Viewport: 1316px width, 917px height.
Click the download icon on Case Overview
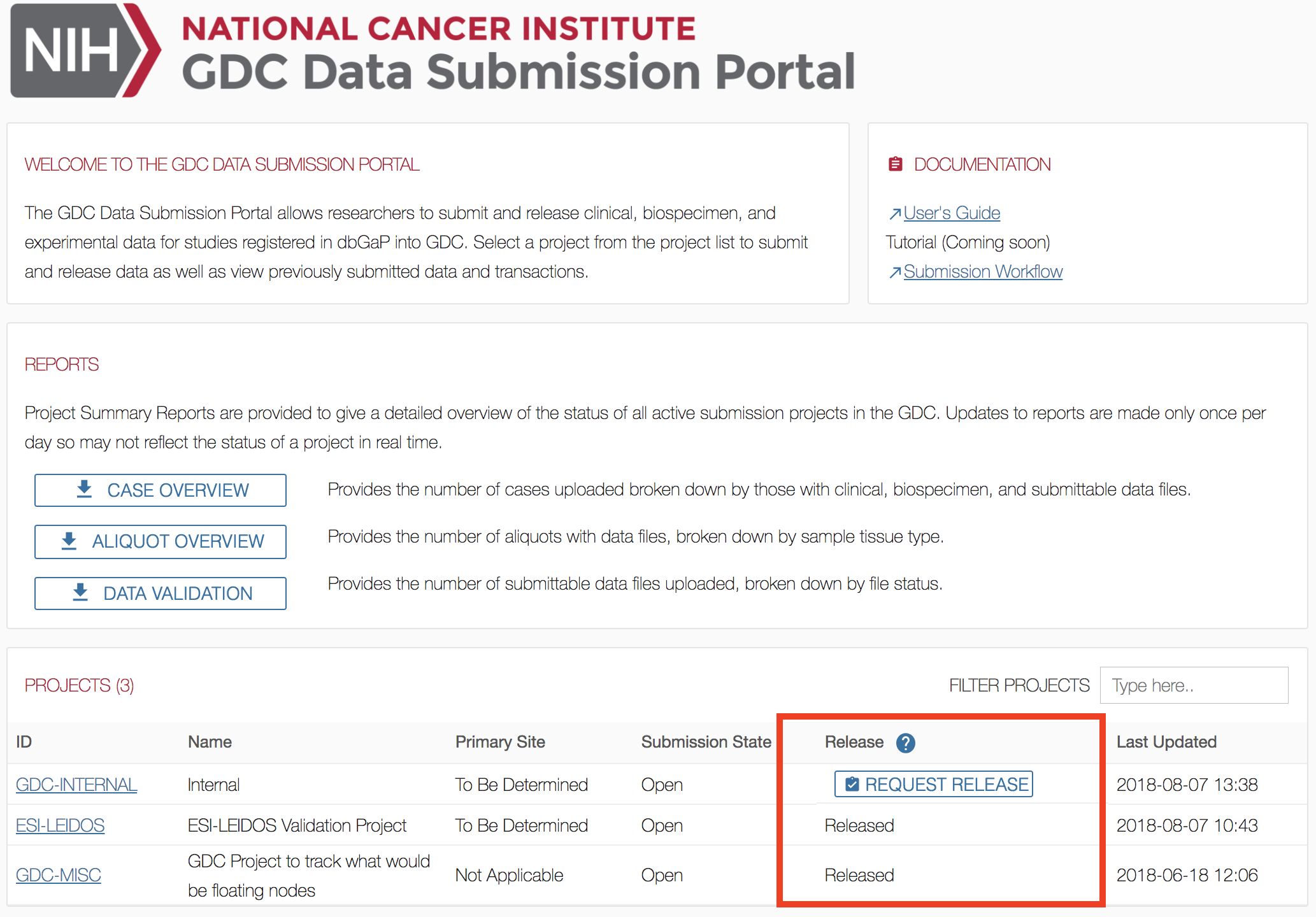tap(84, 489)
